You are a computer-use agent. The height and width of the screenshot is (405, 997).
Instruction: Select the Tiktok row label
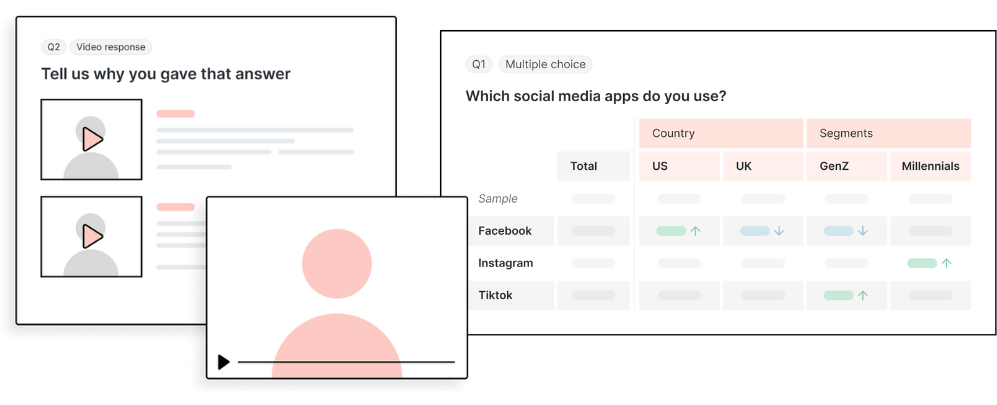pyautogui.click(x=497, y=296)
